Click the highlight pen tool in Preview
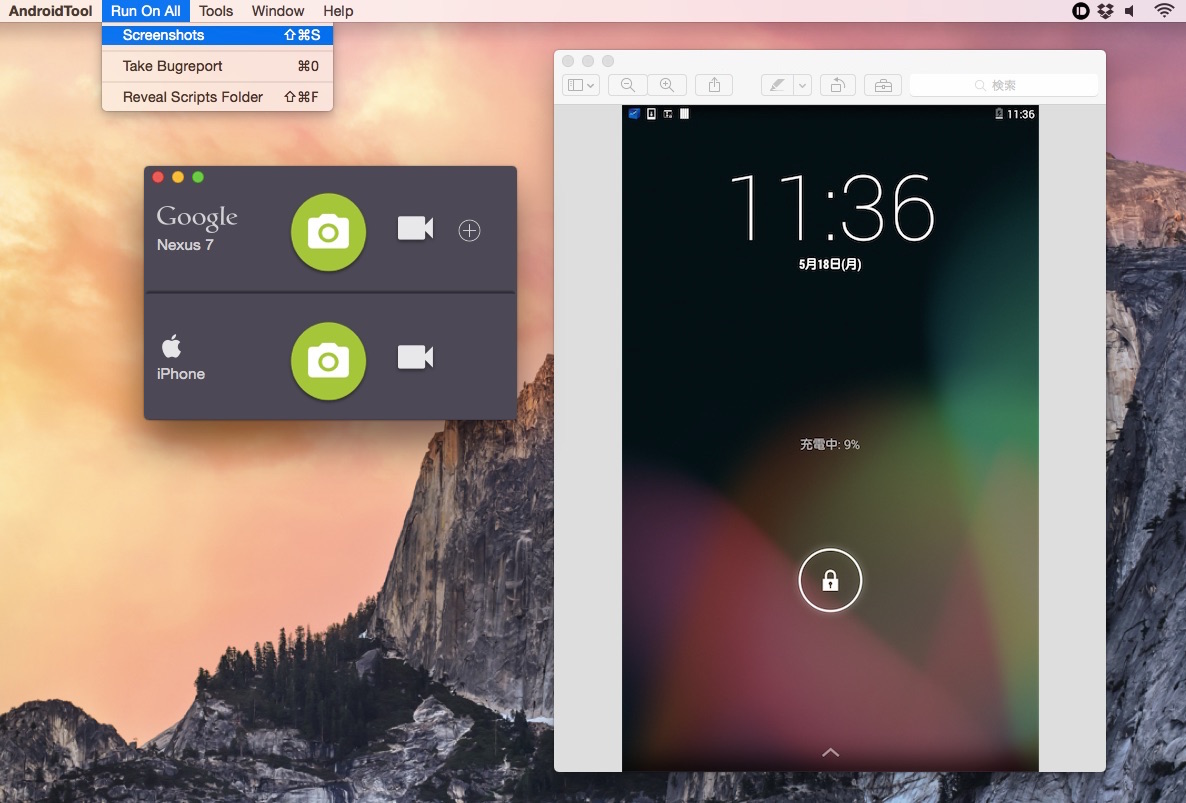This screenshot has height=803, width=1186. coord(777,85)
